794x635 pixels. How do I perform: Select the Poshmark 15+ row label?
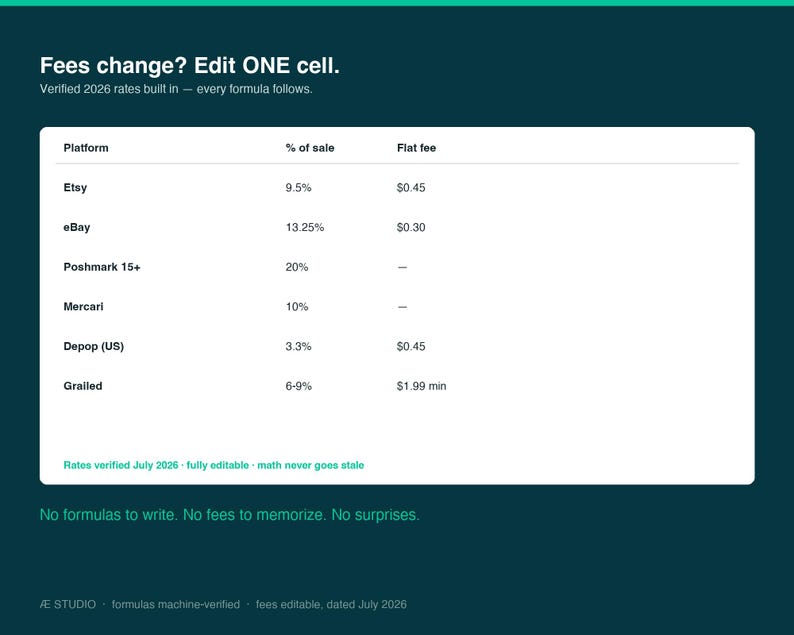102,267
